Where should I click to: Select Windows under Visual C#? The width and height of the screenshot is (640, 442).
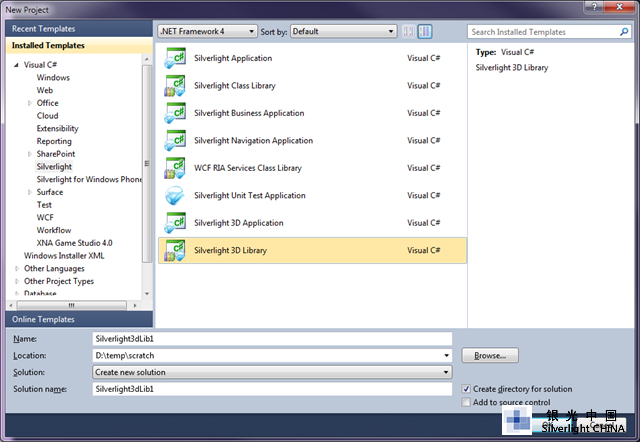click(x=53, y=78)
